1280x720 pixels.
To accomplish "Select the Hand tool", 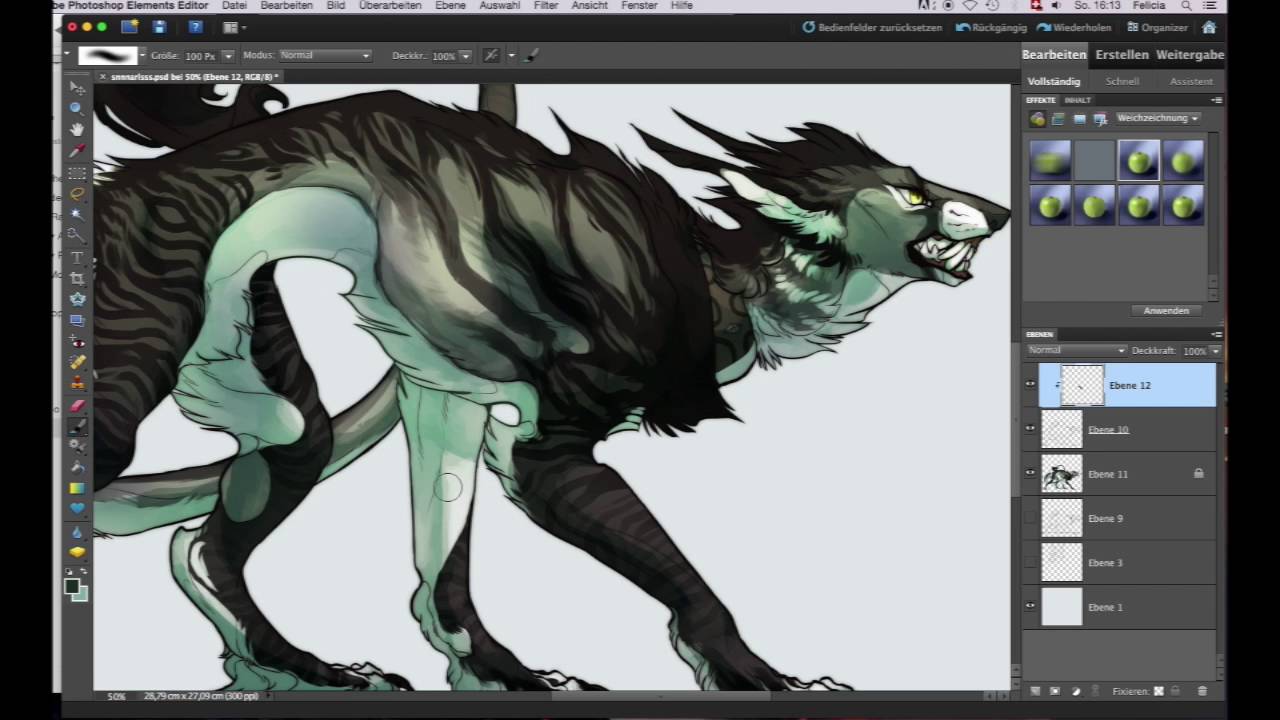I will [x=77, y=129].
